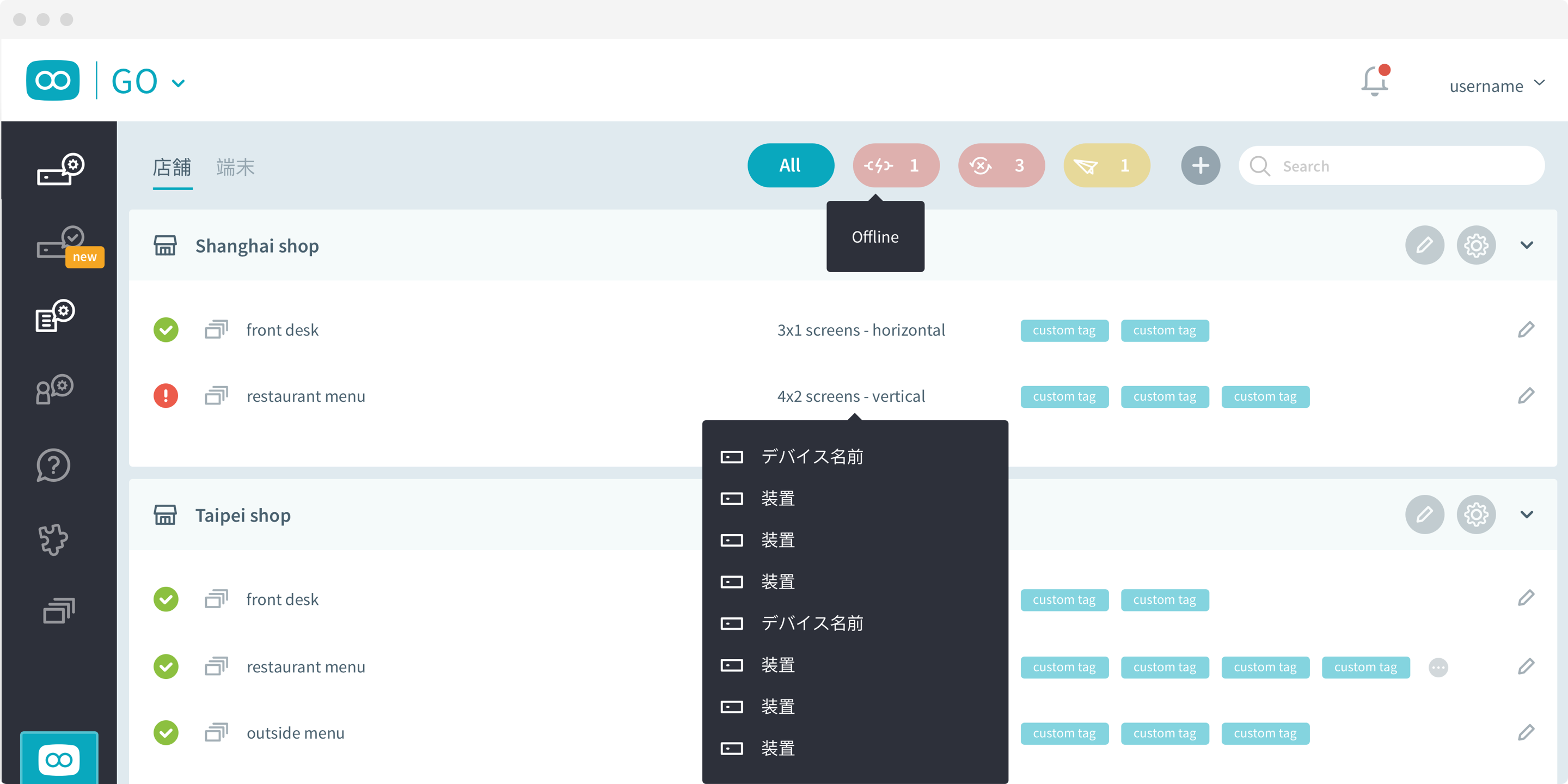This screenshot has width=1568, height=784.
Task: Click the Taipei shop round edit pencil
Action: click(x=1424, y=515)
